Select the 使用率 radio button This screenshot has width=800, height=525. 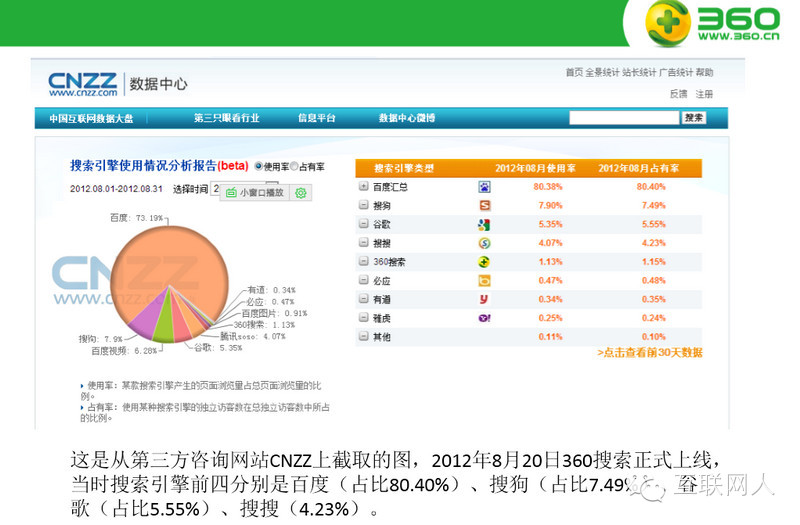(258, 166)
